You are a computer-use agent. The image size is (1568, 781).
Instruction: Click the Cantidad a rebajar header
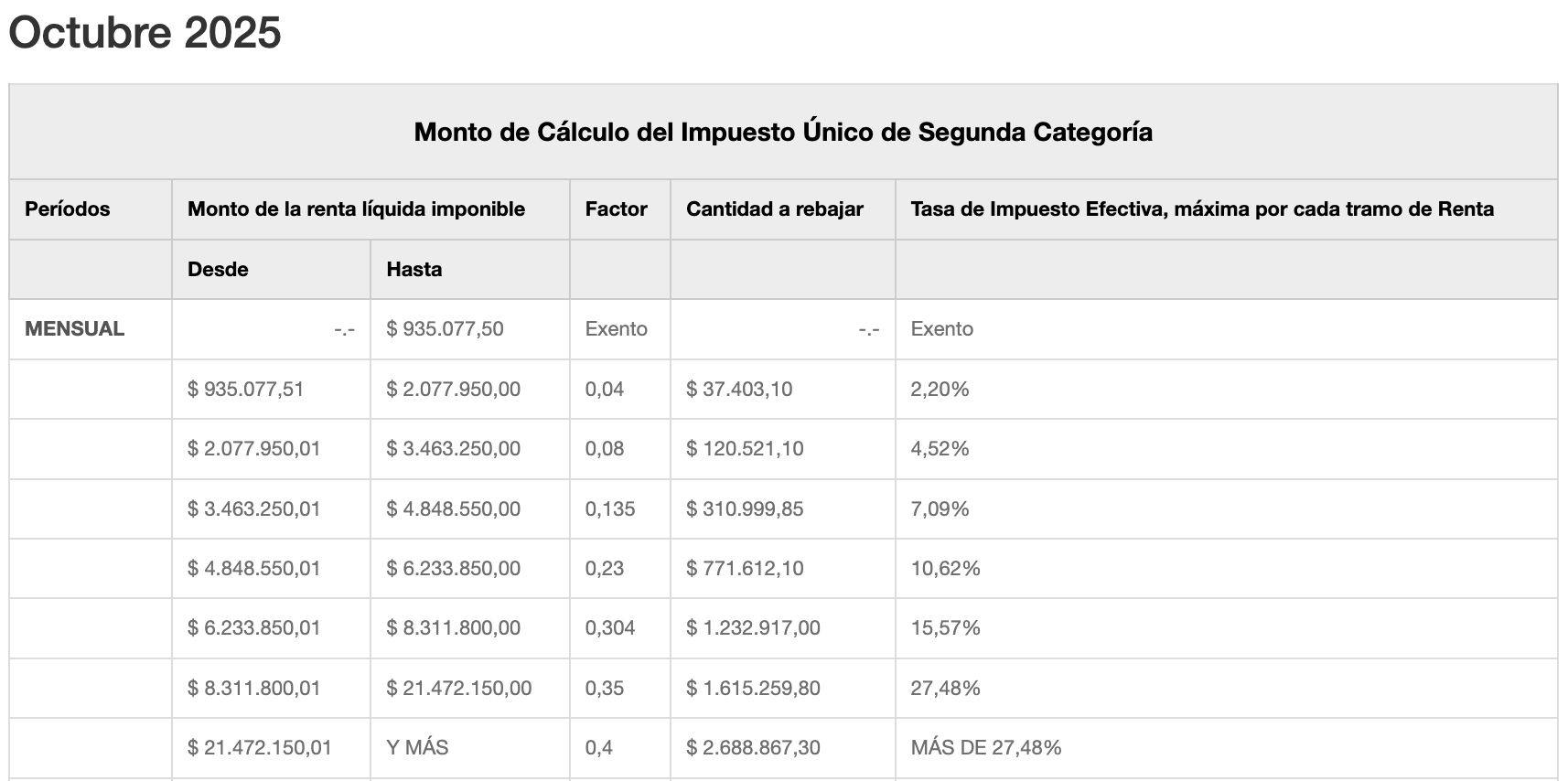click(775, 209)
